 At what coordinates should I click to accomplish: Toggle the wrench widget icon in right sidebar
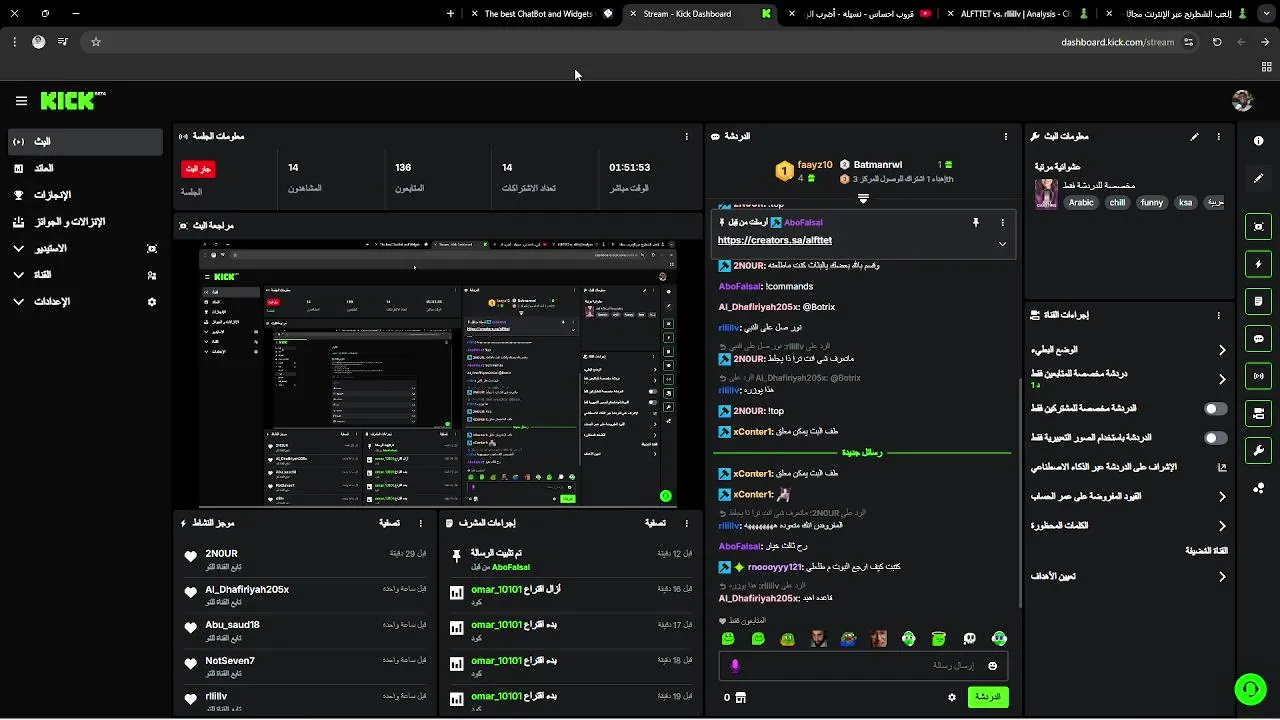click(1258, 450)
